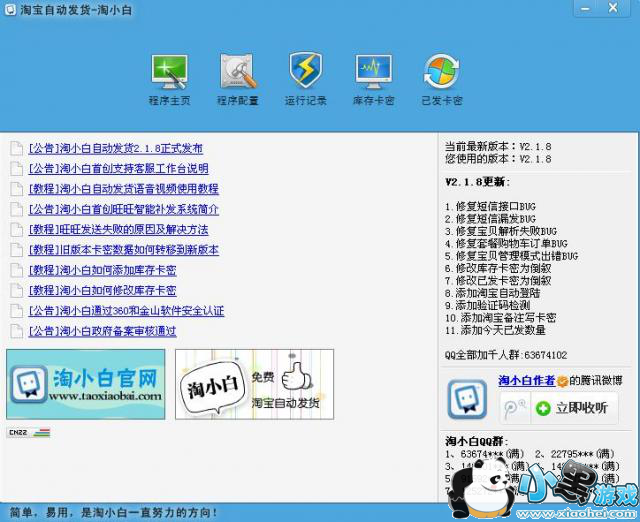Viewport: 640px width, 522px height.
Task: Click update note 7.修改已发卡密为倒叙
Action: coord(498,281)
